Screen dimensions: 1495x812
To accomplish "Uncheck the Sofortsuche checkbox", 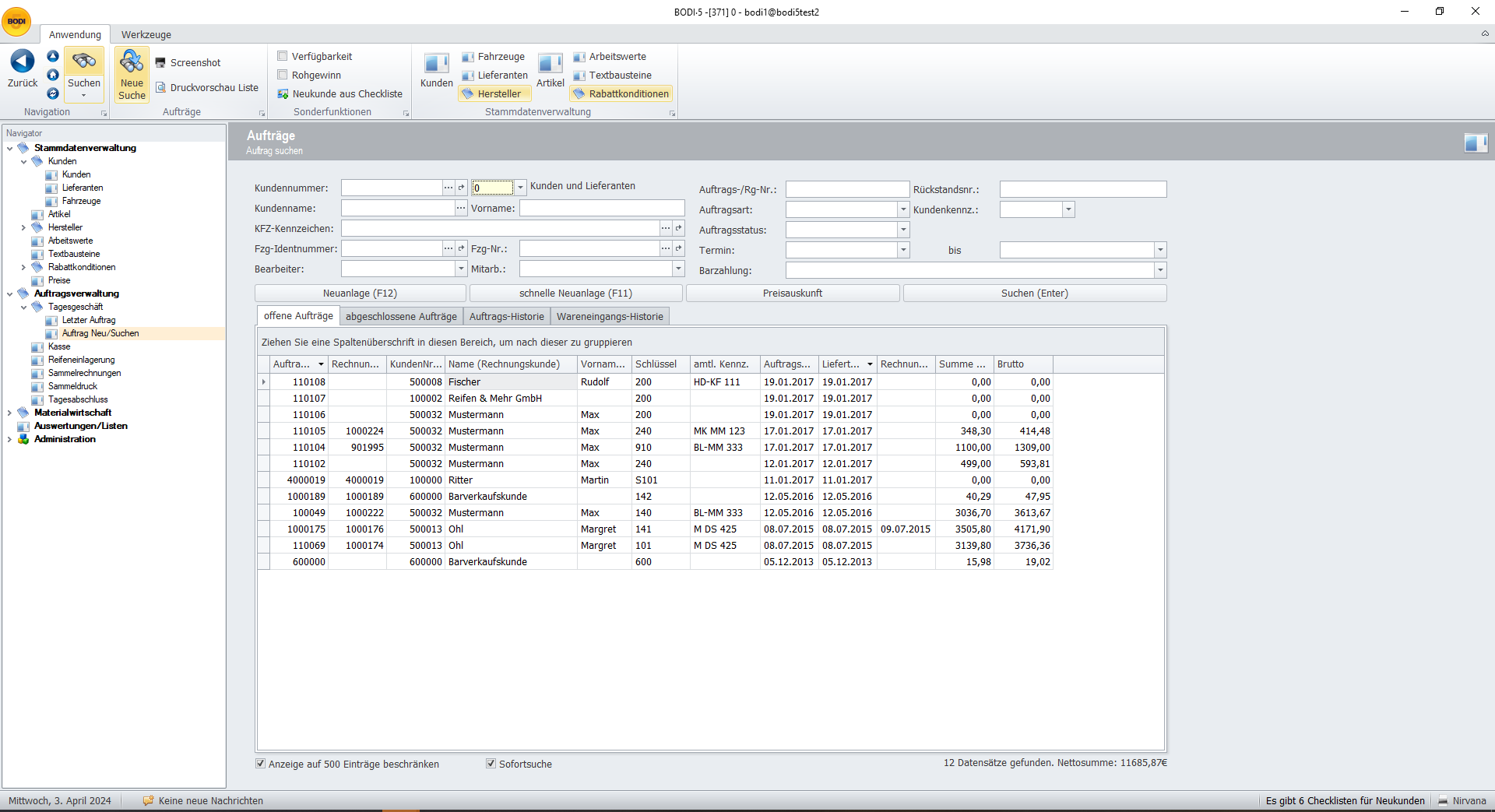I will click(x=491, y=764).
